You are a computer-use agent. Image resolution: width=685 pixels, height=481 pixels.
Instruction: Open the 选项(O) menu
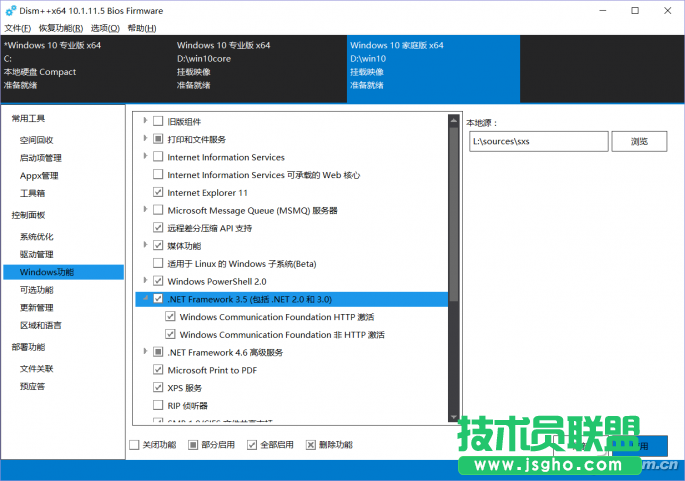(x=105, y=28)
